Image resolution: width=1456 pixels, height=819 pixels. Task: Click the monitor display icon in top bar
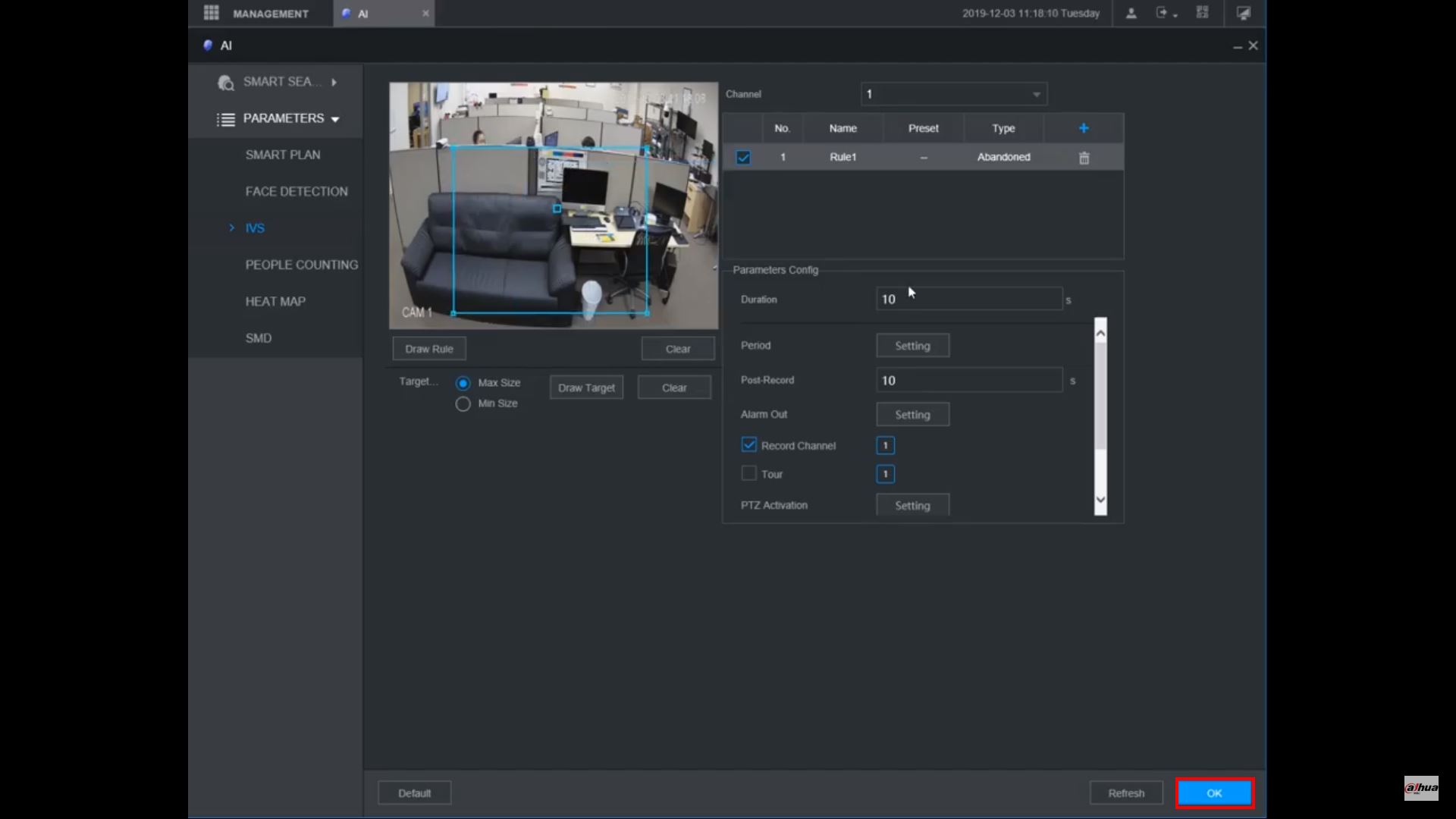pos(1244,13)
